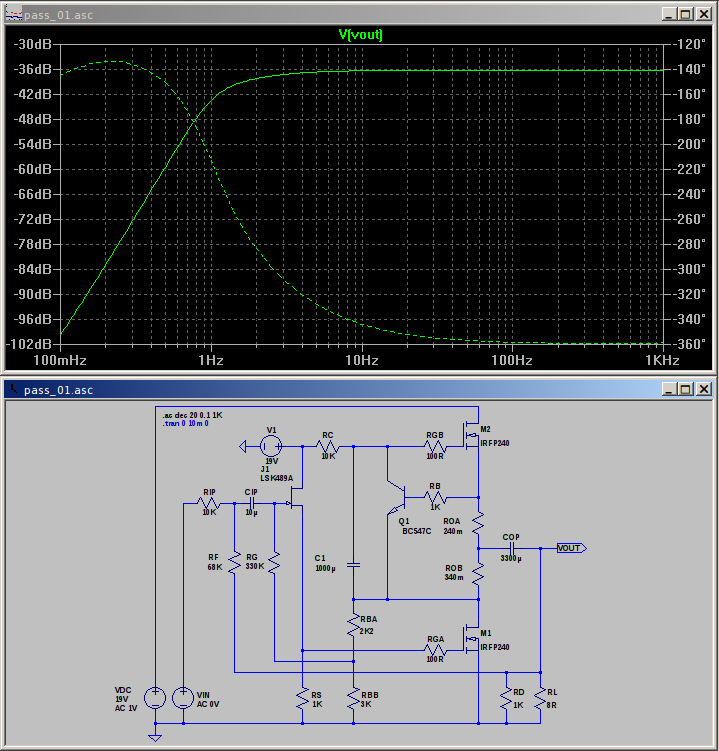The image size is (719, 751).
Task: Select MOSFET M1 IRFP240 symbol
Action: [x=470, y=639]
